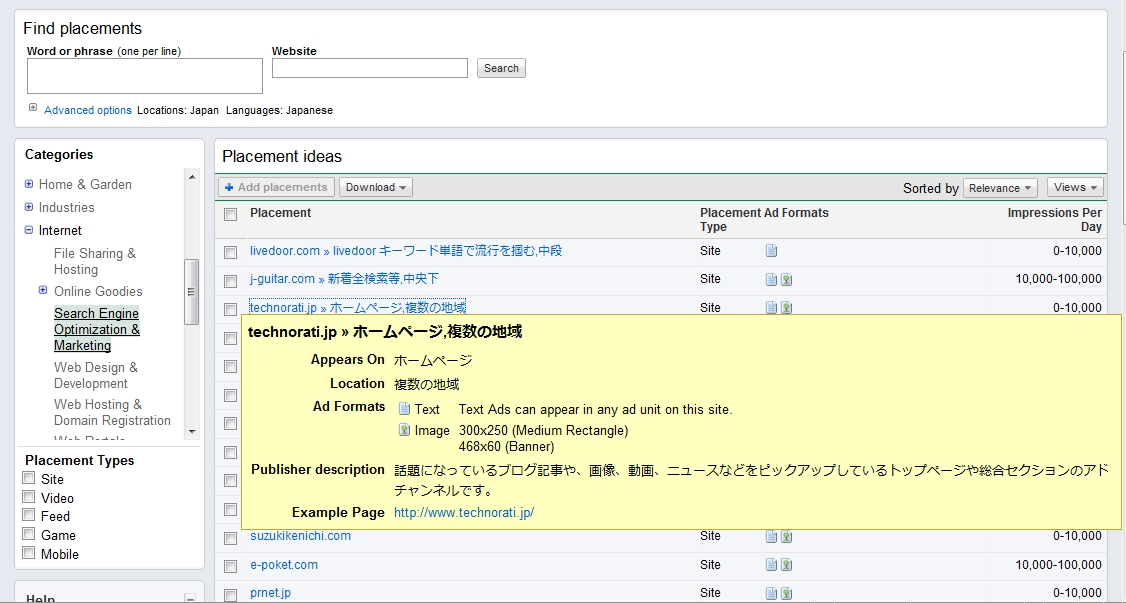Click the text ad icon in the prnet.jp row
Viewport: 1126px width, 603px height.
[x=771, y=593]
